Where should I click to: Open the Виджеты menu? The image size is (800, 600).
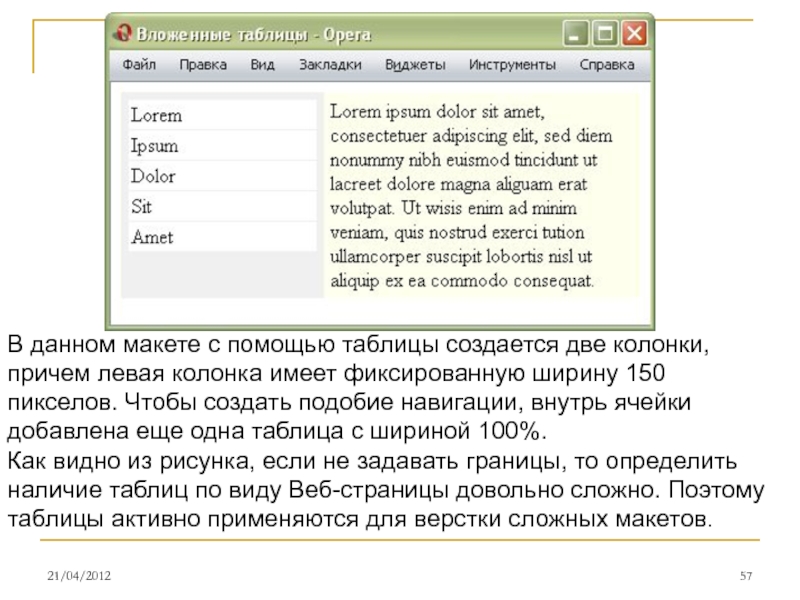[x=415, y=65]
